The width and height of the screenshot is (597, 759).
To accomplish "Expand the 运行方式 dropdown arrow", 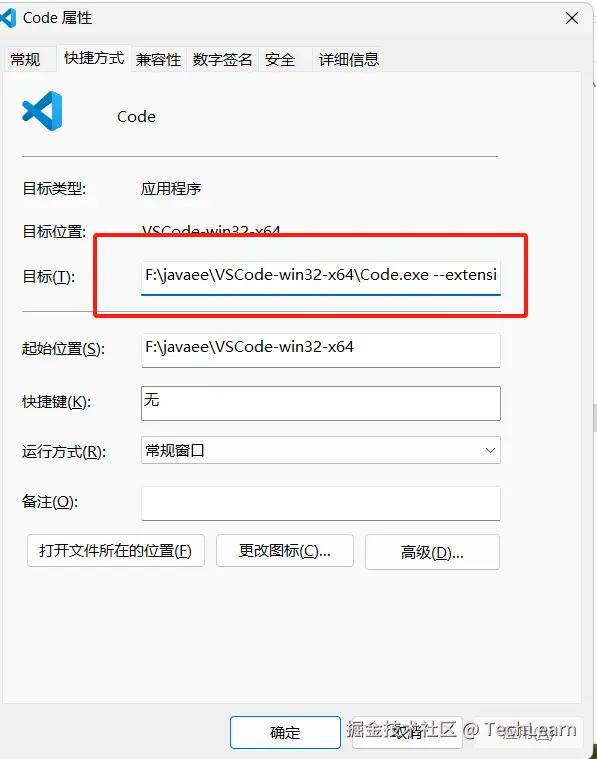I will pyautogui.click(x=490, y=451).
